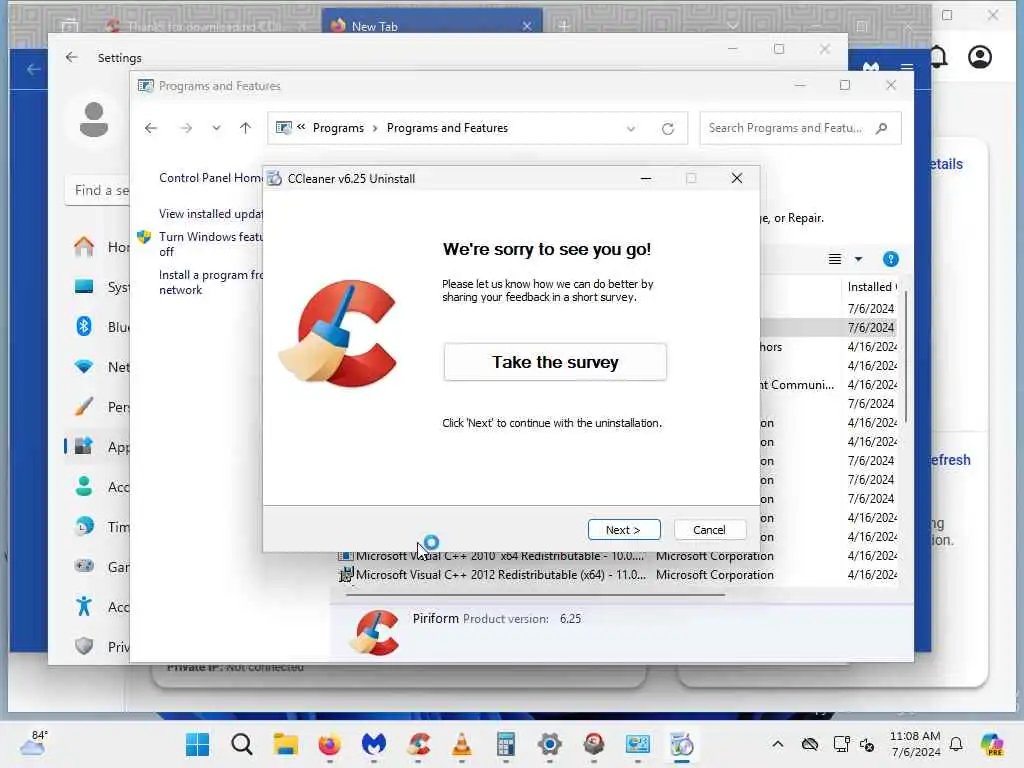
Task: Click the blue help icon in Programs and Features
Action: [x=890, y=259]
